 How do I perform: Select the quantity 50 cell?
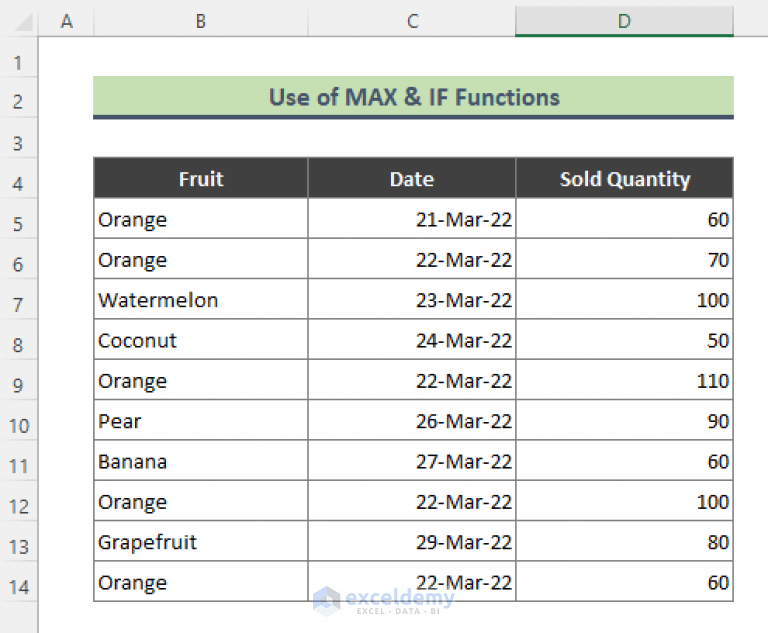[624, 340]
